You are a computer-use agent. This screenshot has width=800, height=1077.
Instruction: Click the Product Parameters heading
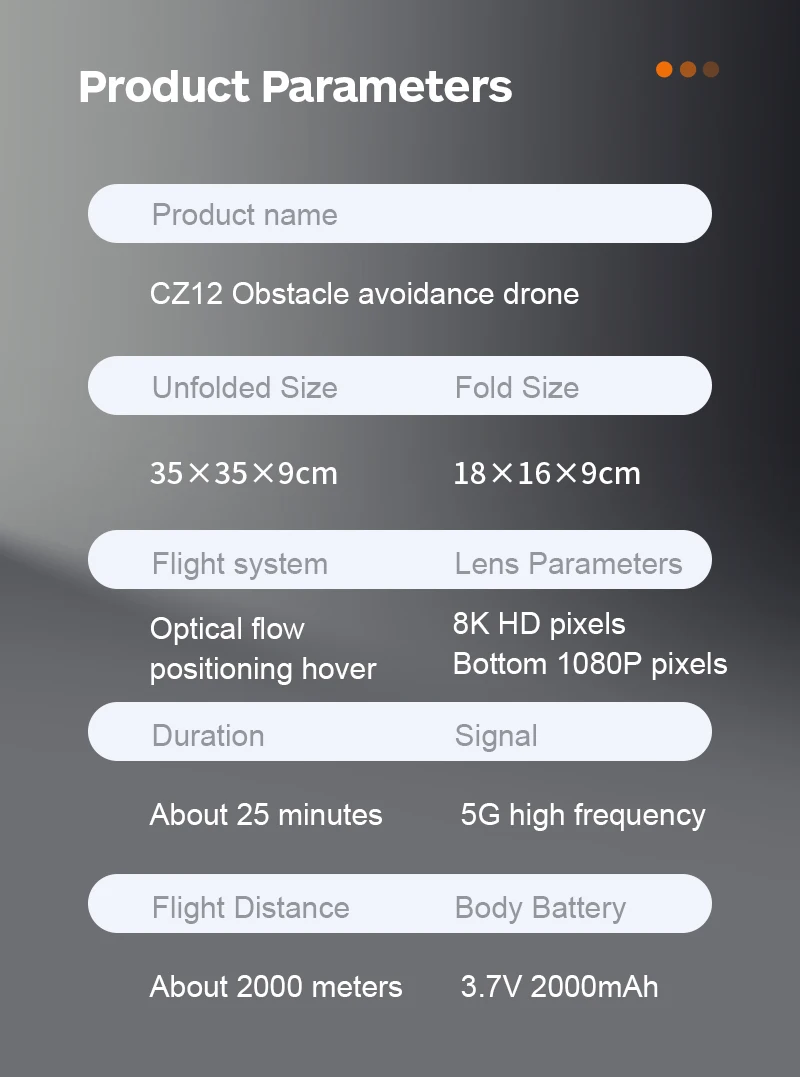coord(295,86)
